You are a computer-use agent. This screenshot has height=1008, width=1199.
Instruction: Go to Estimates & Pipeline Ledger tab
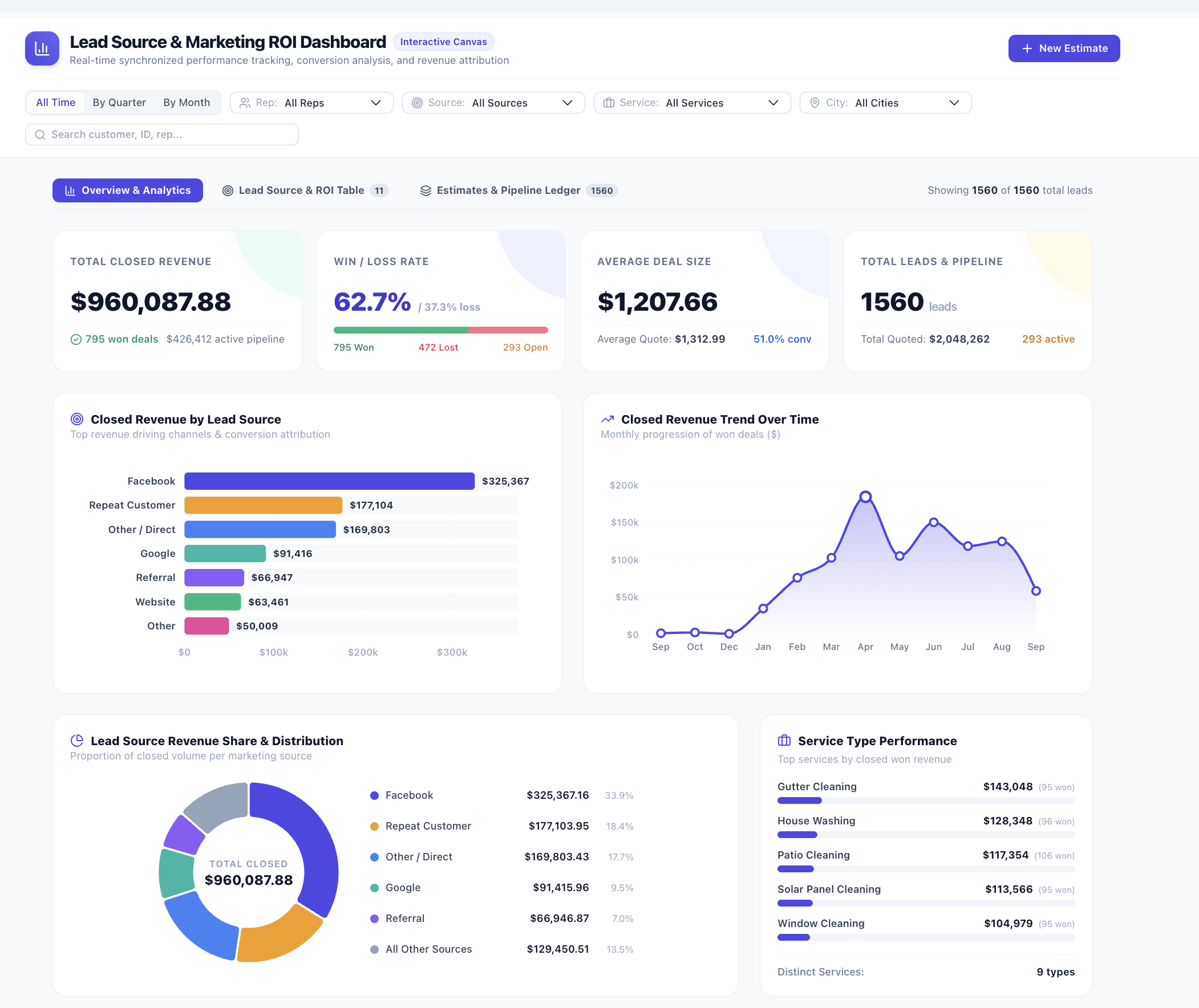coord(519,191)
